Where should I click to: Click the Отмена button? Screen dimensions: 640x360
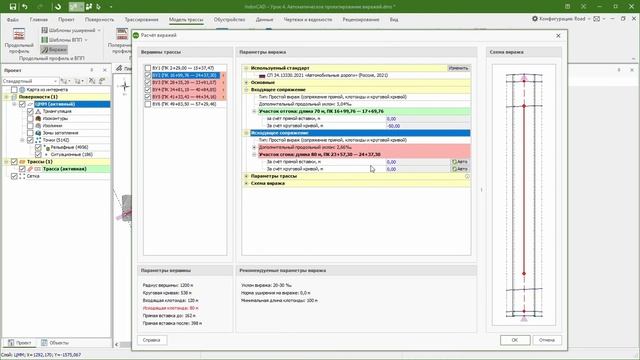(x=547, y=340)
